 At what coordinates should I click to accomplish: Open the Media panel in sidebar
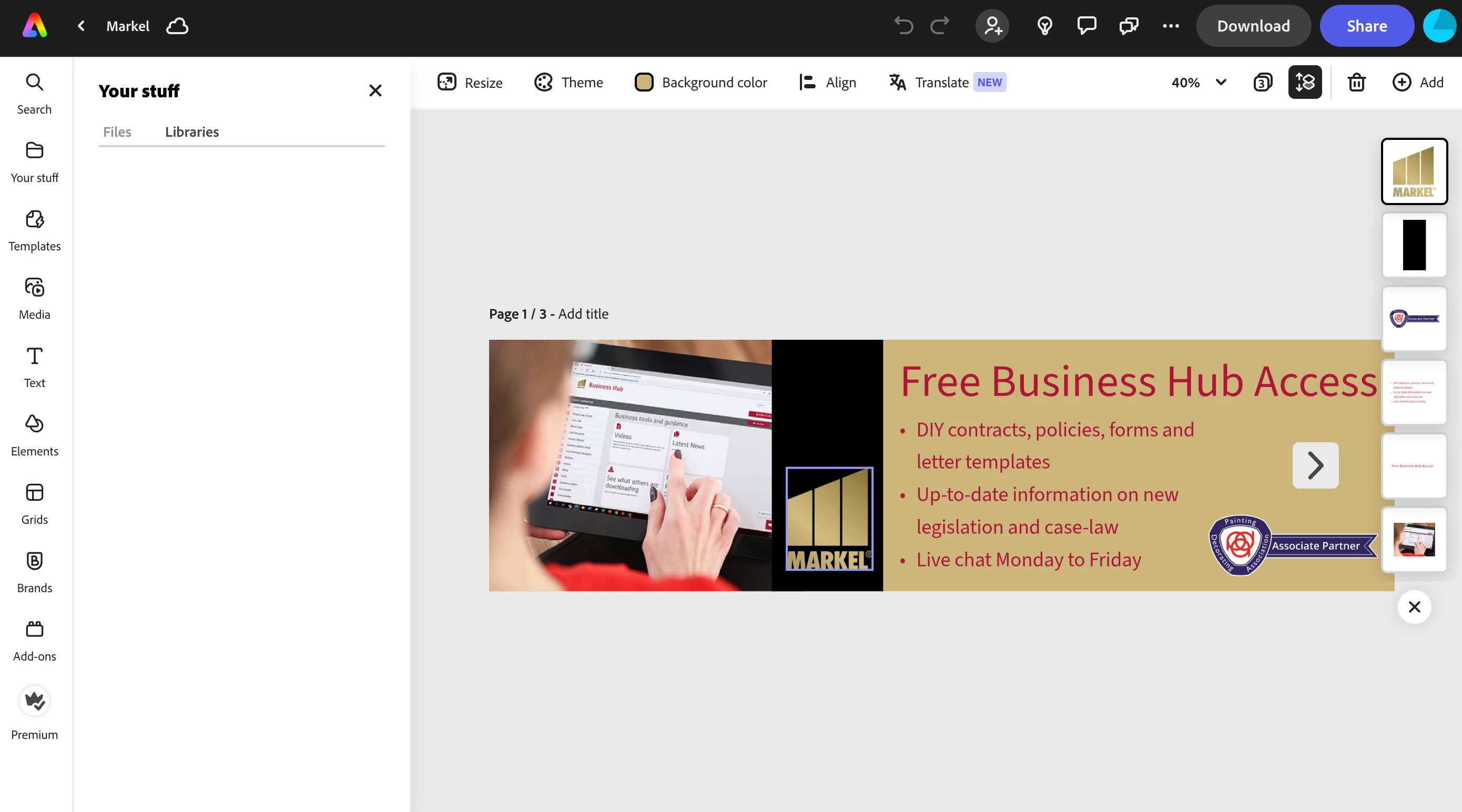click(34, 299)
